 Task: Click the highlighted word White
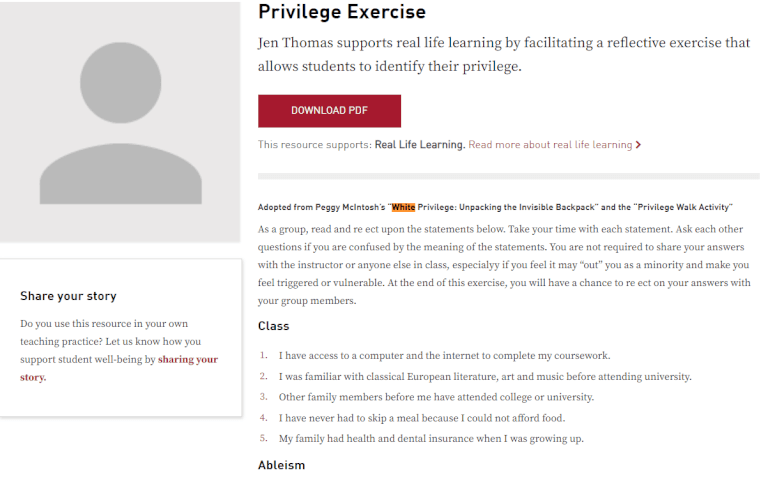click(403, 207)
